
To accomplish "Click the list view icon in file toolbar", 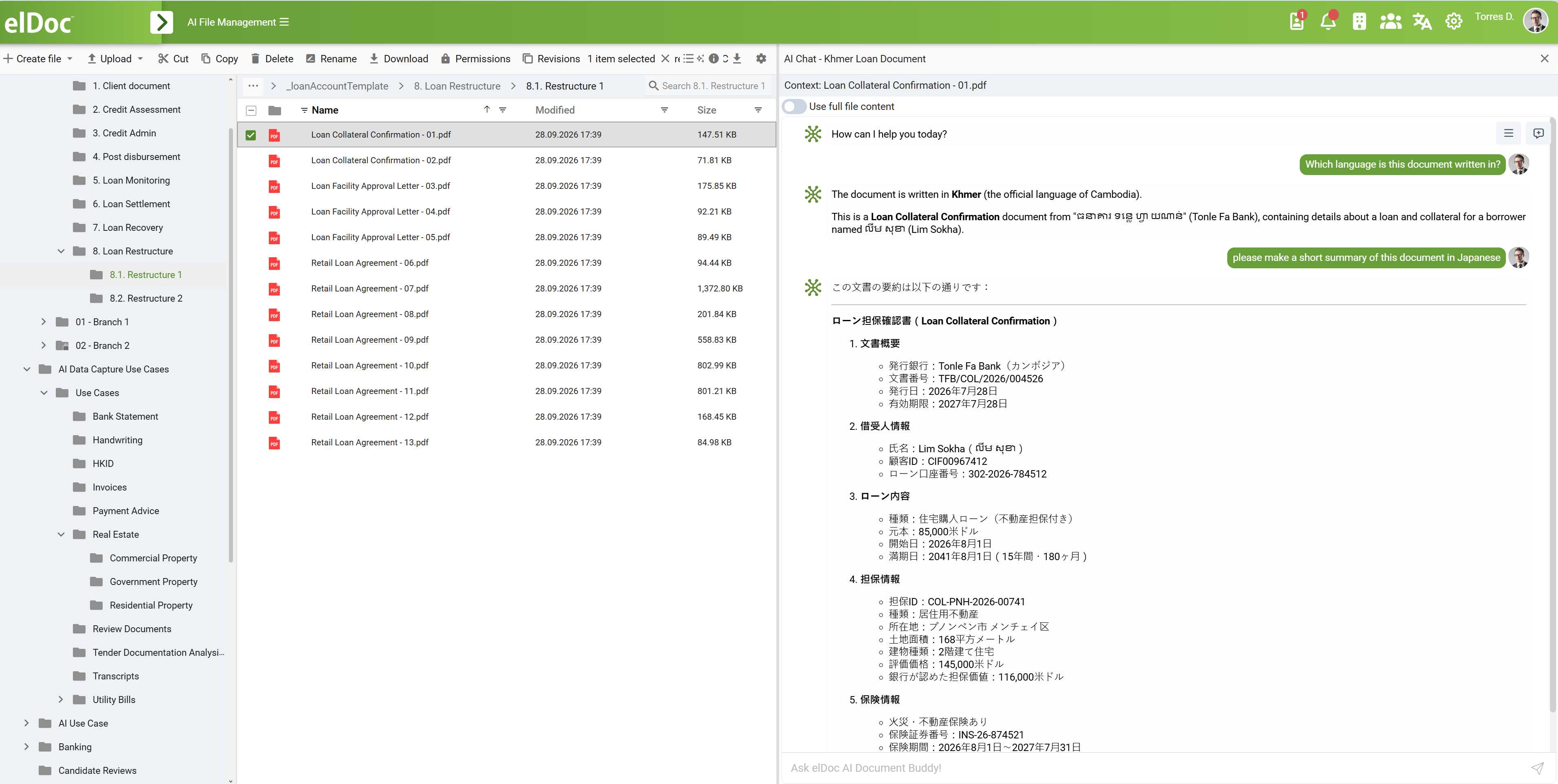I will pos(688,59).
